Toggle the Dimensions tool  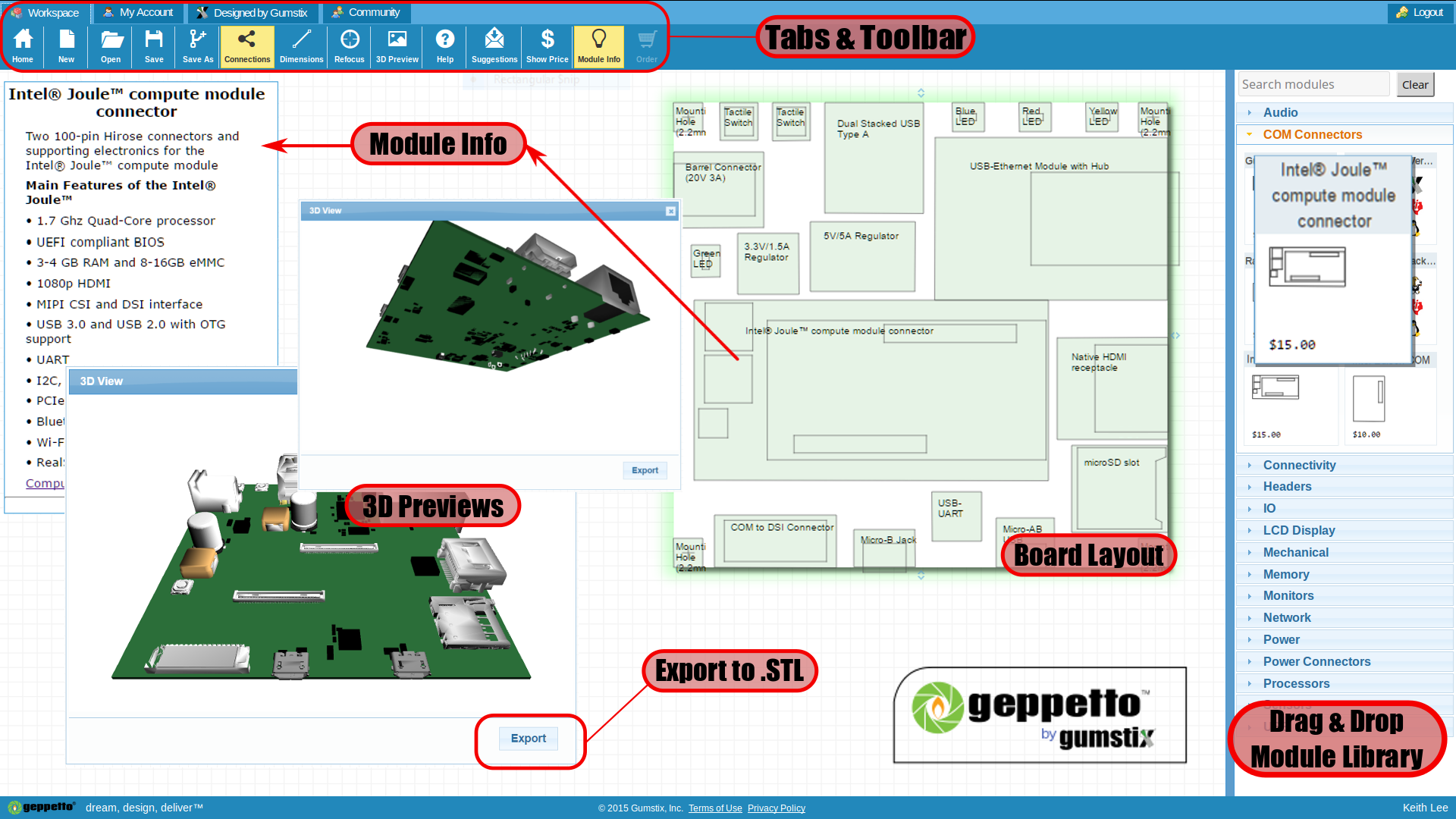pyautogui.click(x=302, y=47)
